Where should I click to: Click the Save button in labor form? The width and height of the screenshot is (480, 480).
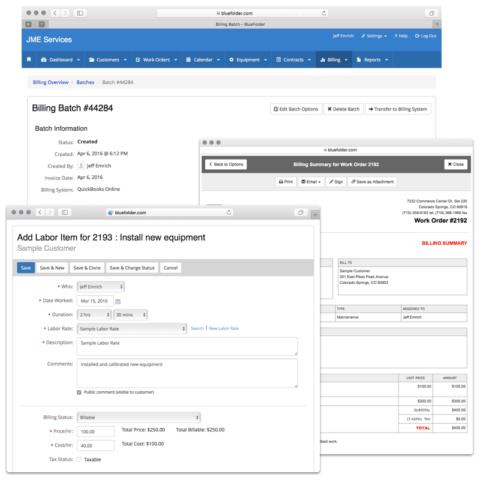[26, 268]
